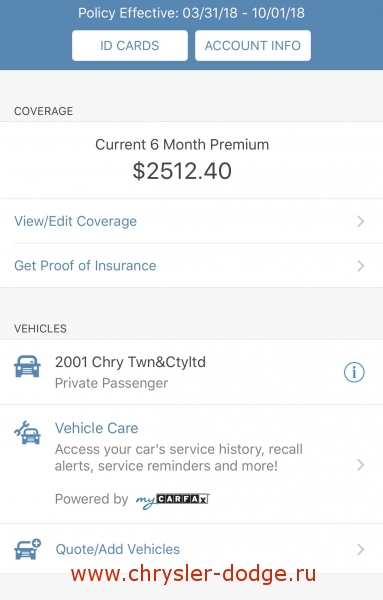Click the myCARFAX logo

(173, 500)
